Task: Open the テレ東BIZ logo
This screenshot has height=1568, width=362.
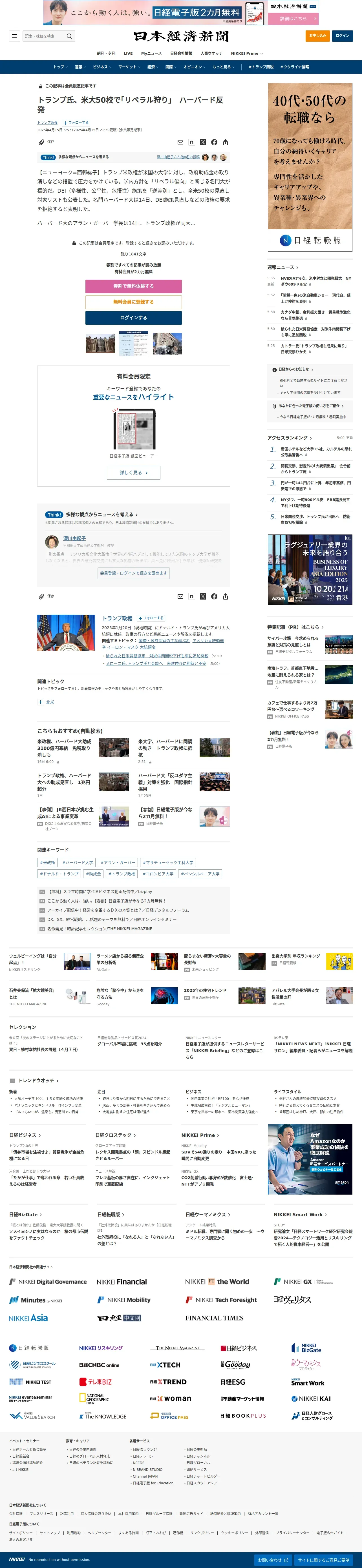Action: 96,1382
